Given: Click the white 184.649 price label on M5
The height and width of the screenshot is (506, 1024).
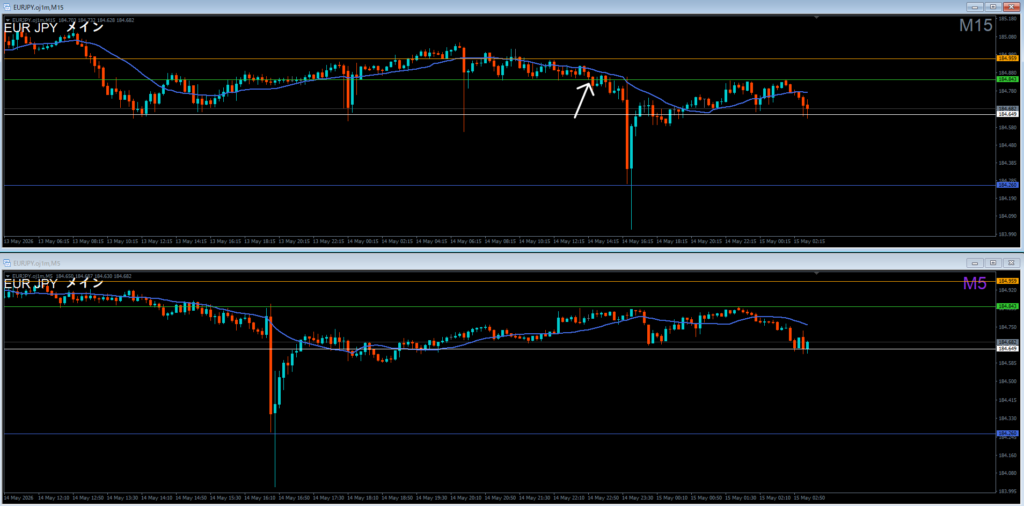Looking at the screenshot, I should coord(1008,349).
